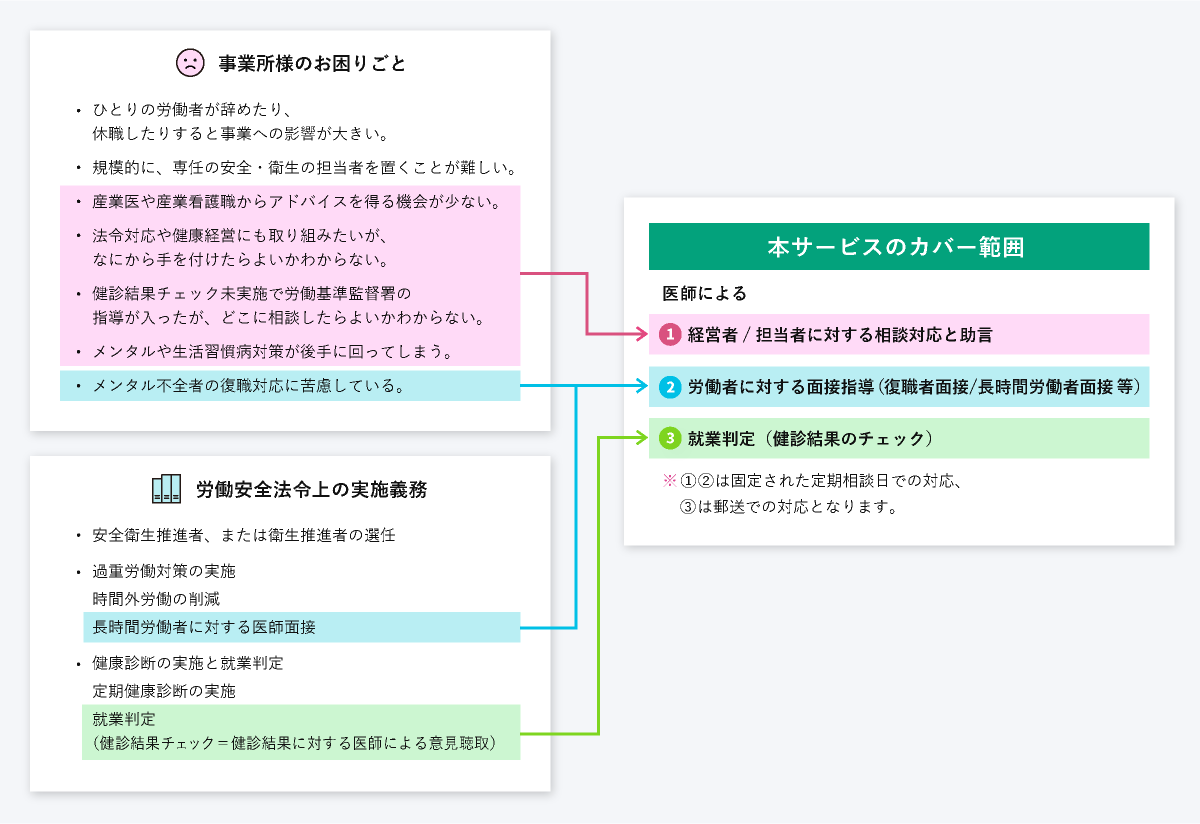Click the green 本サービスのカバー範囲 header
1200x824 pixels.
[x=898, y=247]
